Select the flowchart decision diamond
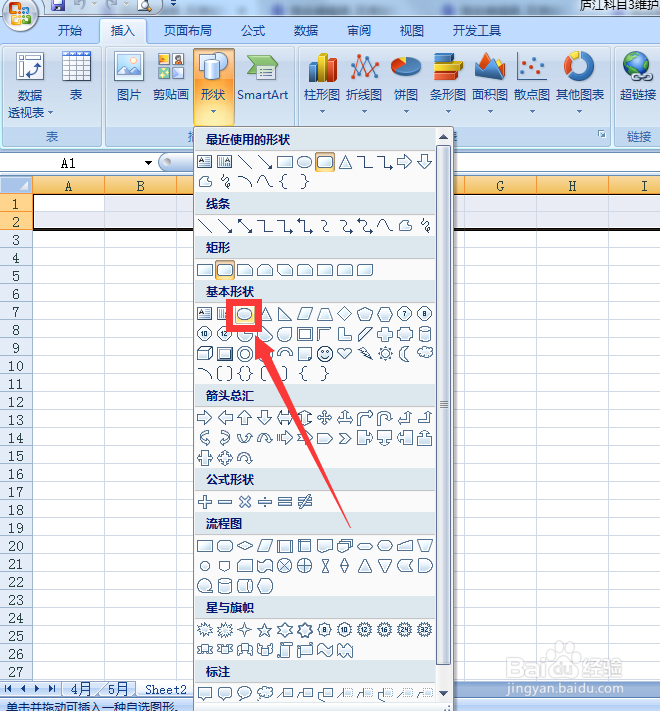This screenshot has height=711, width=660. [245, 545]
